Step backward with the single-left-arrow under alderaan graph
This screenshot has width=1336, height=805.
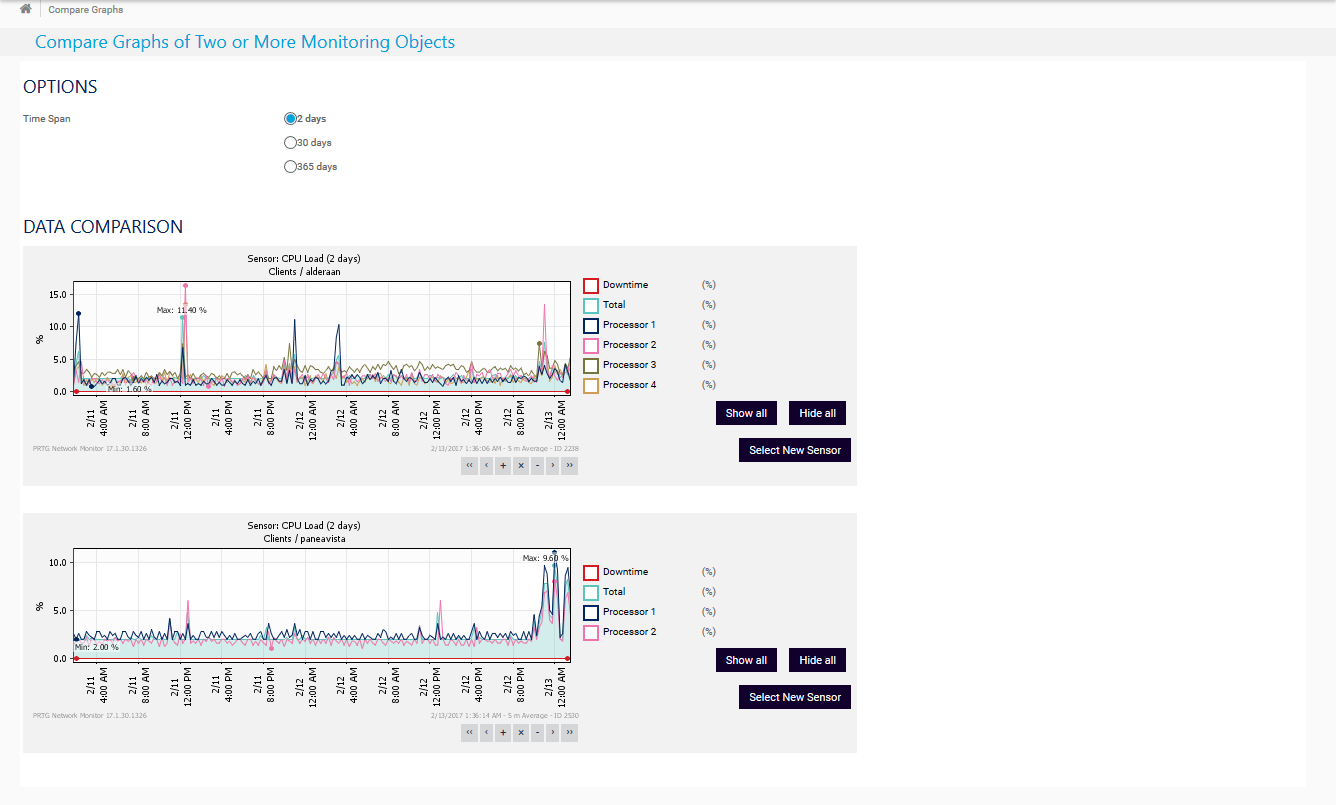[486, 465]
